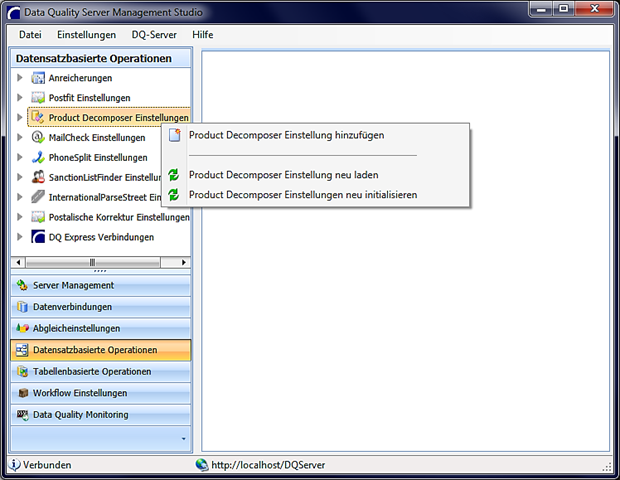Click the Datenverbindungen icon

coord(22,307)
